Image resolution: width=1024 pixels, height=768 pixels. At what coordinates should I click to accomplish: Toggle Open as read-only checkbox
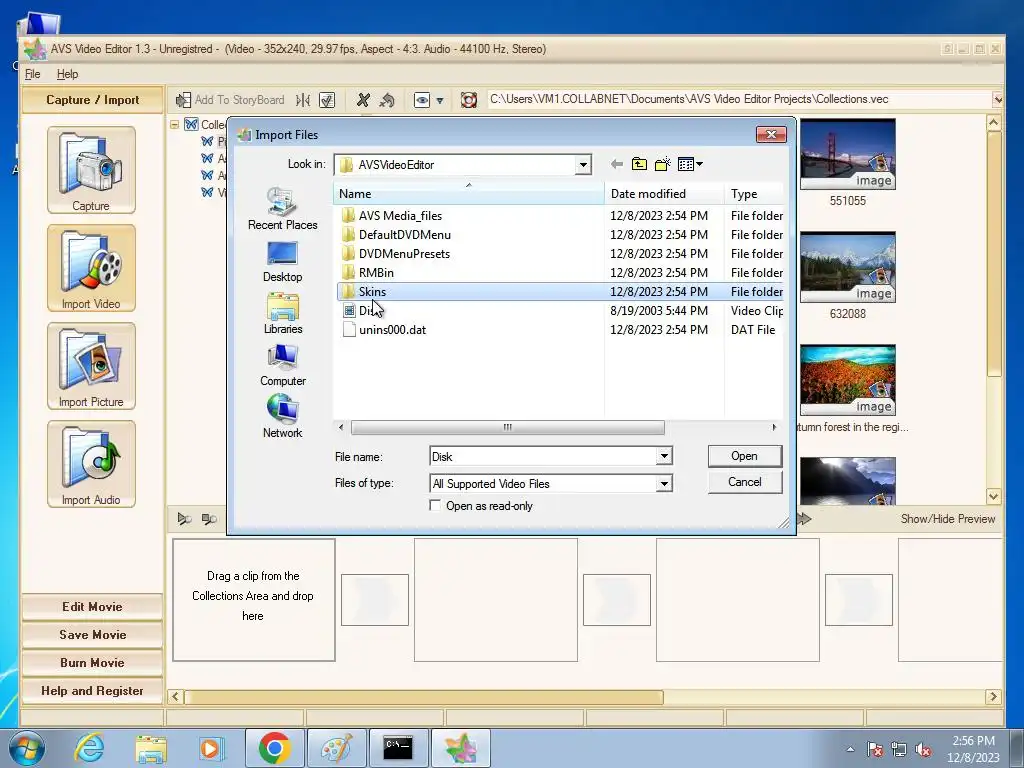pyautogui.click(x=435, y=505)
